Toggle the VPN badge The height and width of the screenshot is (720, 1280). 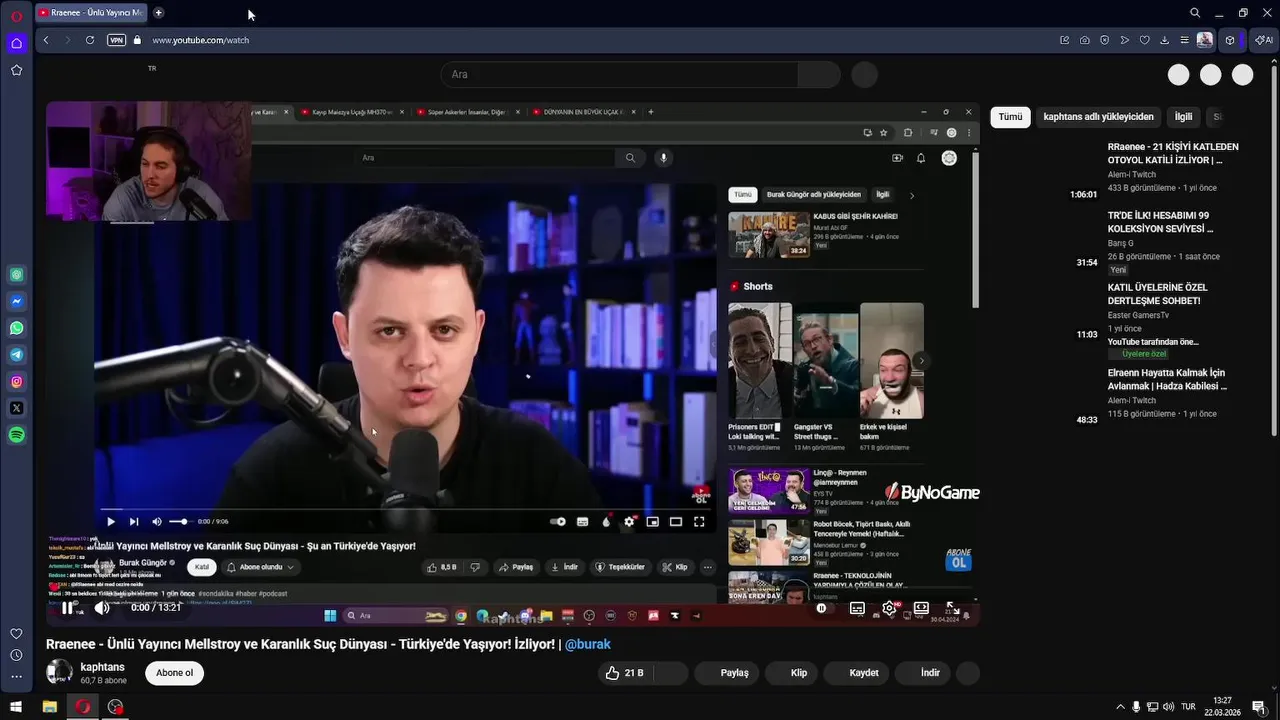click(117, 40)
